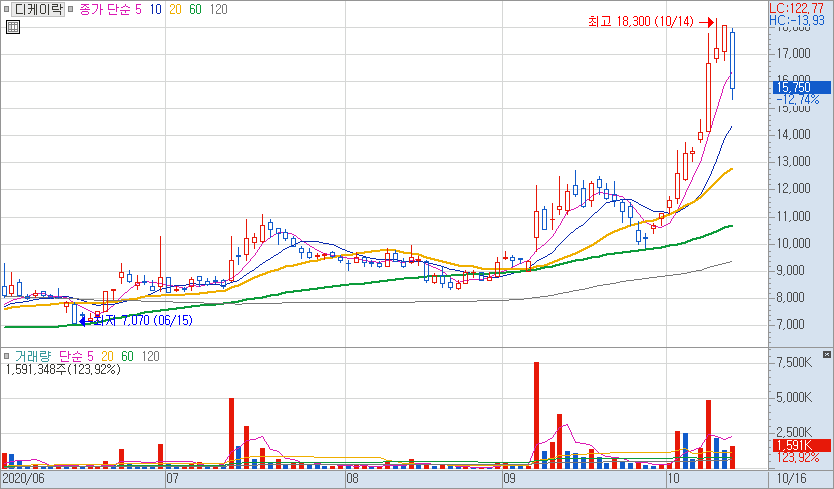Select the 종가 단순 moving average label
834x489 pixels.
(x=105, y=9)
